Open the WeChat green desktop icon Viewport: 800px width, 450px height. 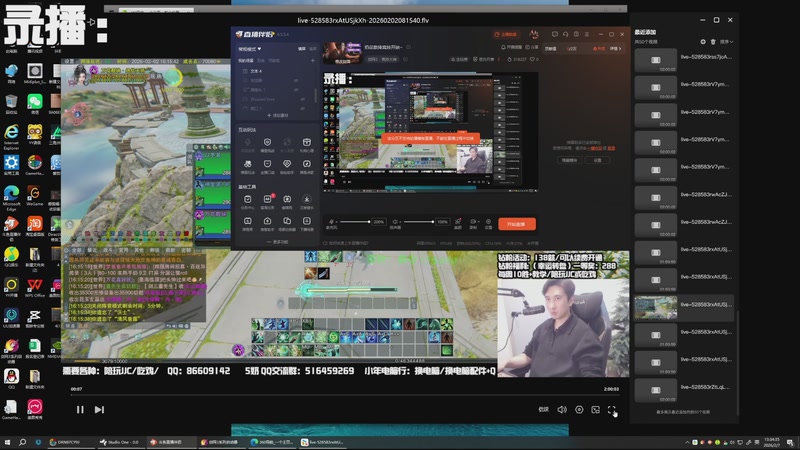click(34, 104)
